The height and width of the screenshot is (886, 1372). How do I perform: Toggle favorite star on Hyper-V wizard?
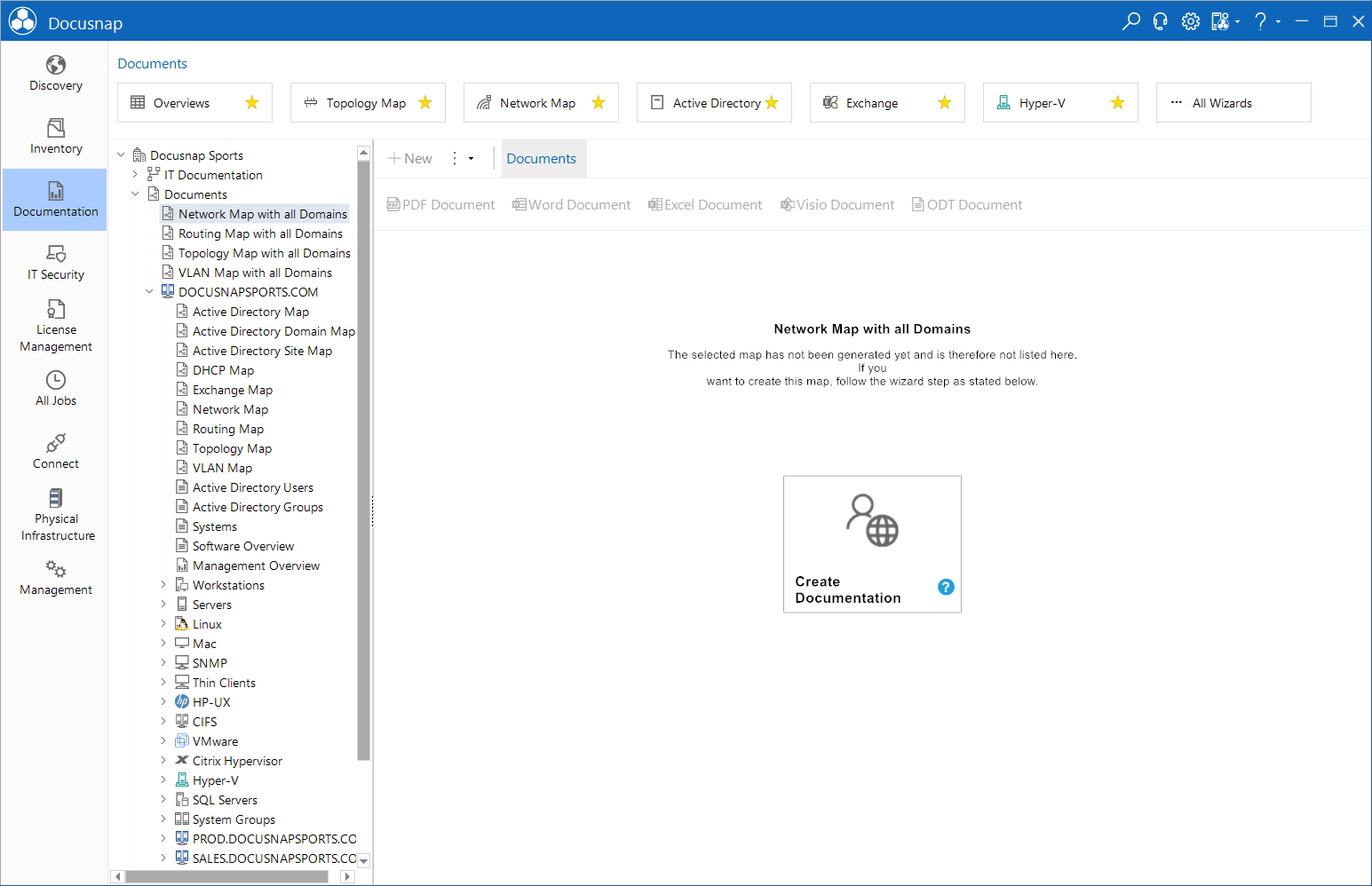[1118, 103]
